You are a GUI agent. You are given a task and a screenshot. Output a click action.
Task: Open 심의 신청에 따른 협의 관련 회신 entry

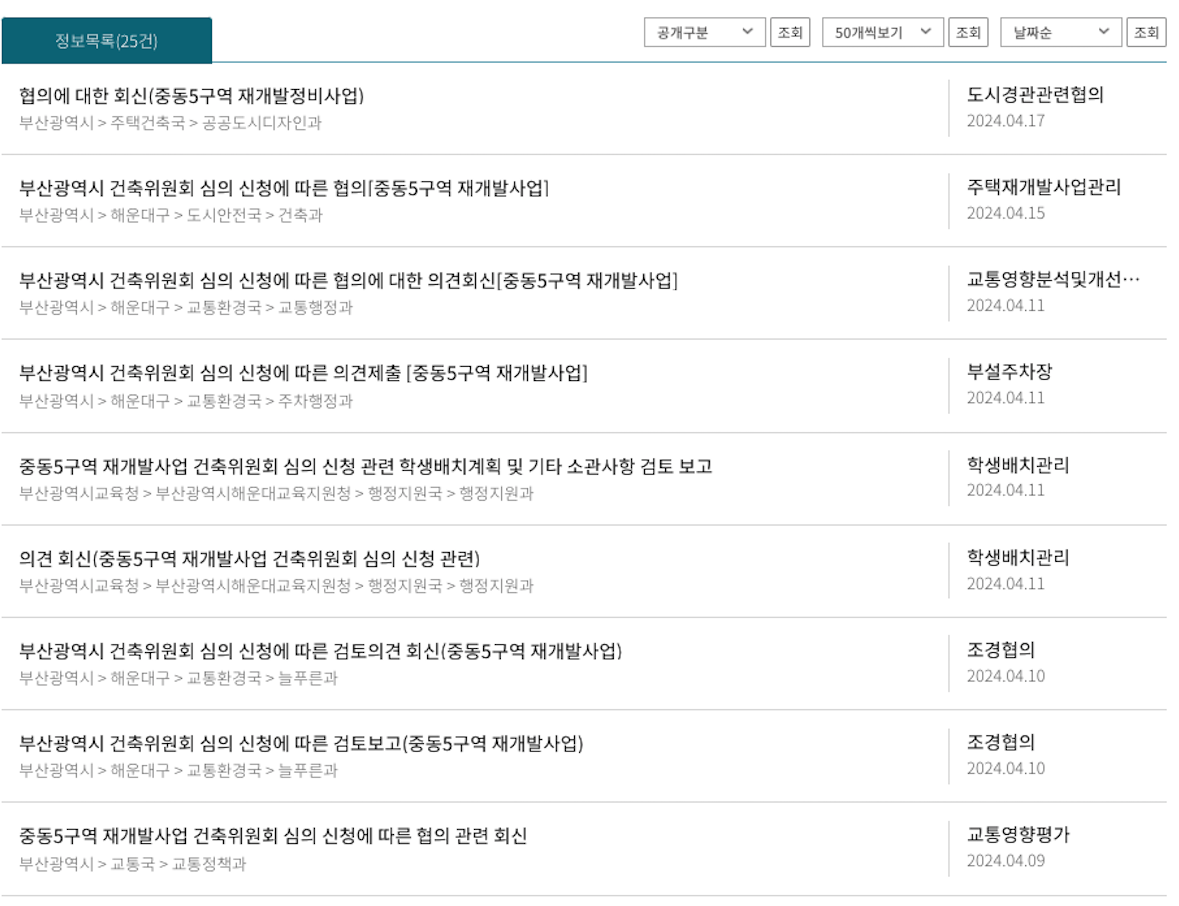[273, 836]
